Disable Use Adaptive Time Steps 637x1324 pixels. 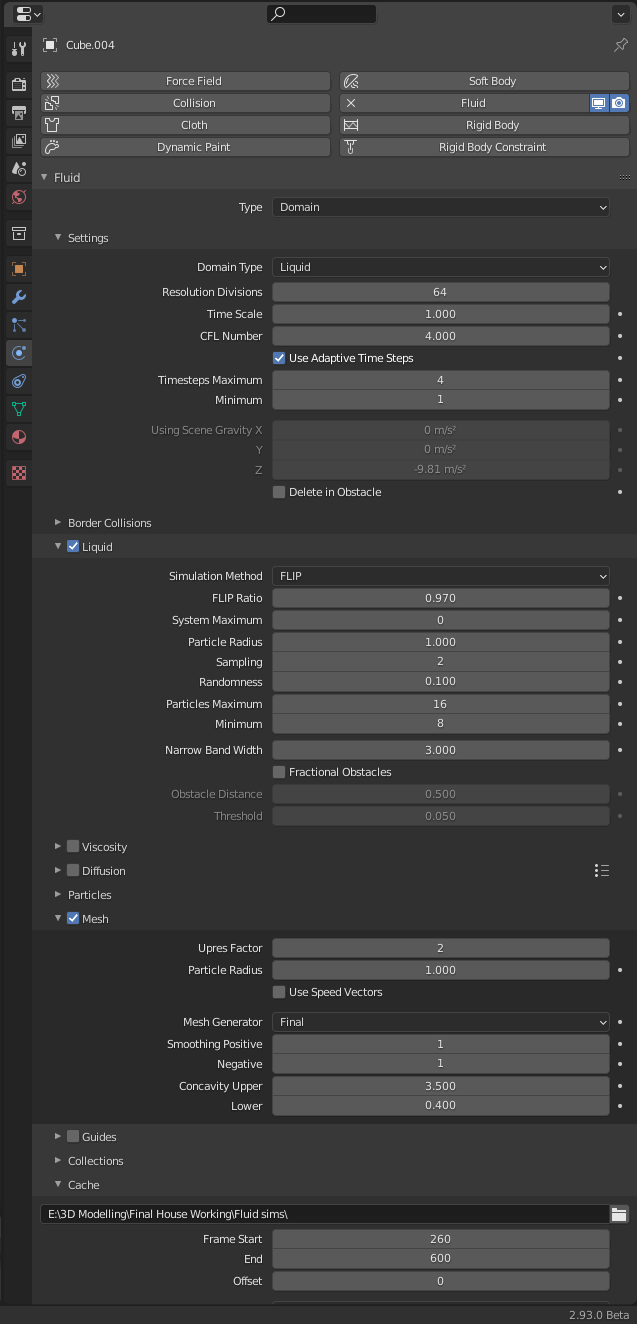279,358
